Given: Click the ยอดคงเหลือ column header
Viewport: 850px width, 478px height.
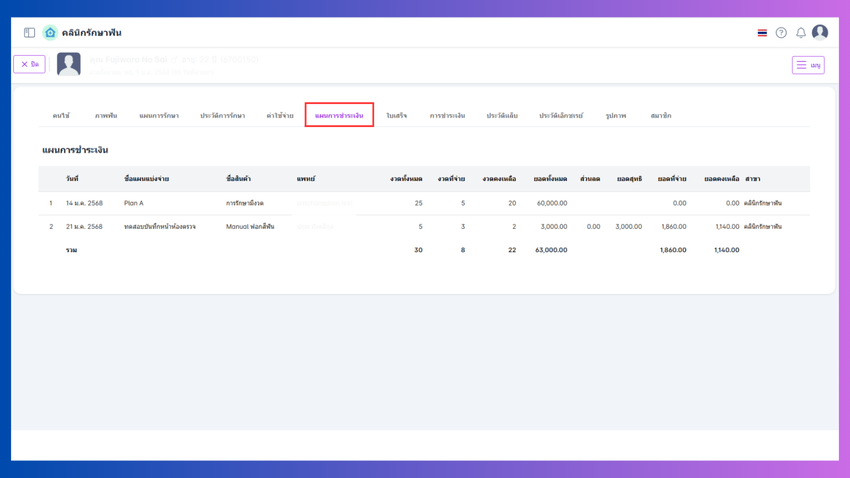Looking at the screenshot, I should pos(722,179).
